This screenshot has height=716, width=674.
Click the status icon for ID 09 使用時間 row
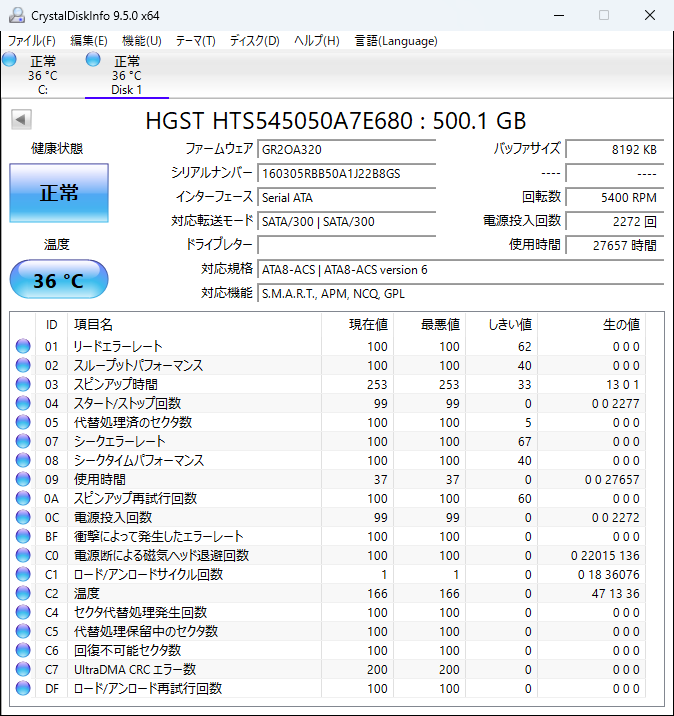(23, 479)
